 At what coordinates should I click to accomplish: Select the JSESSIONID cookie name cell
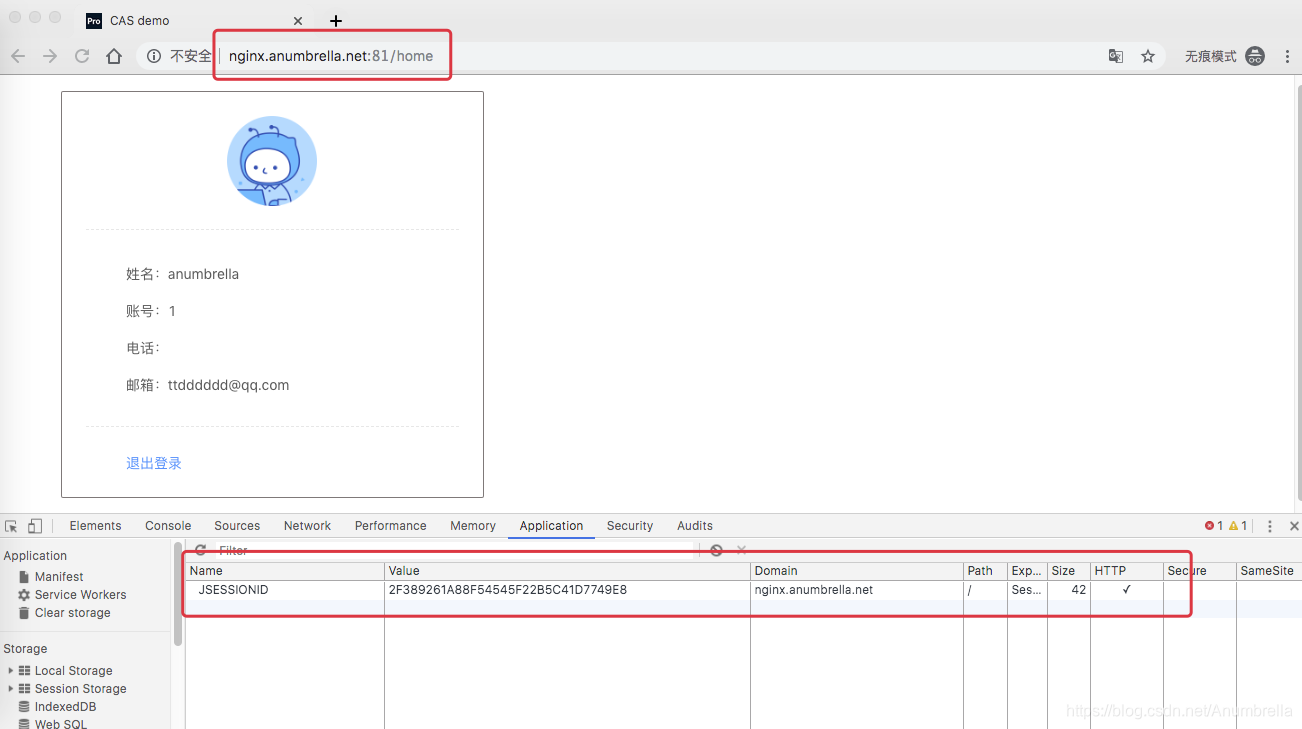pyautogui.click(x=285, y=590)
